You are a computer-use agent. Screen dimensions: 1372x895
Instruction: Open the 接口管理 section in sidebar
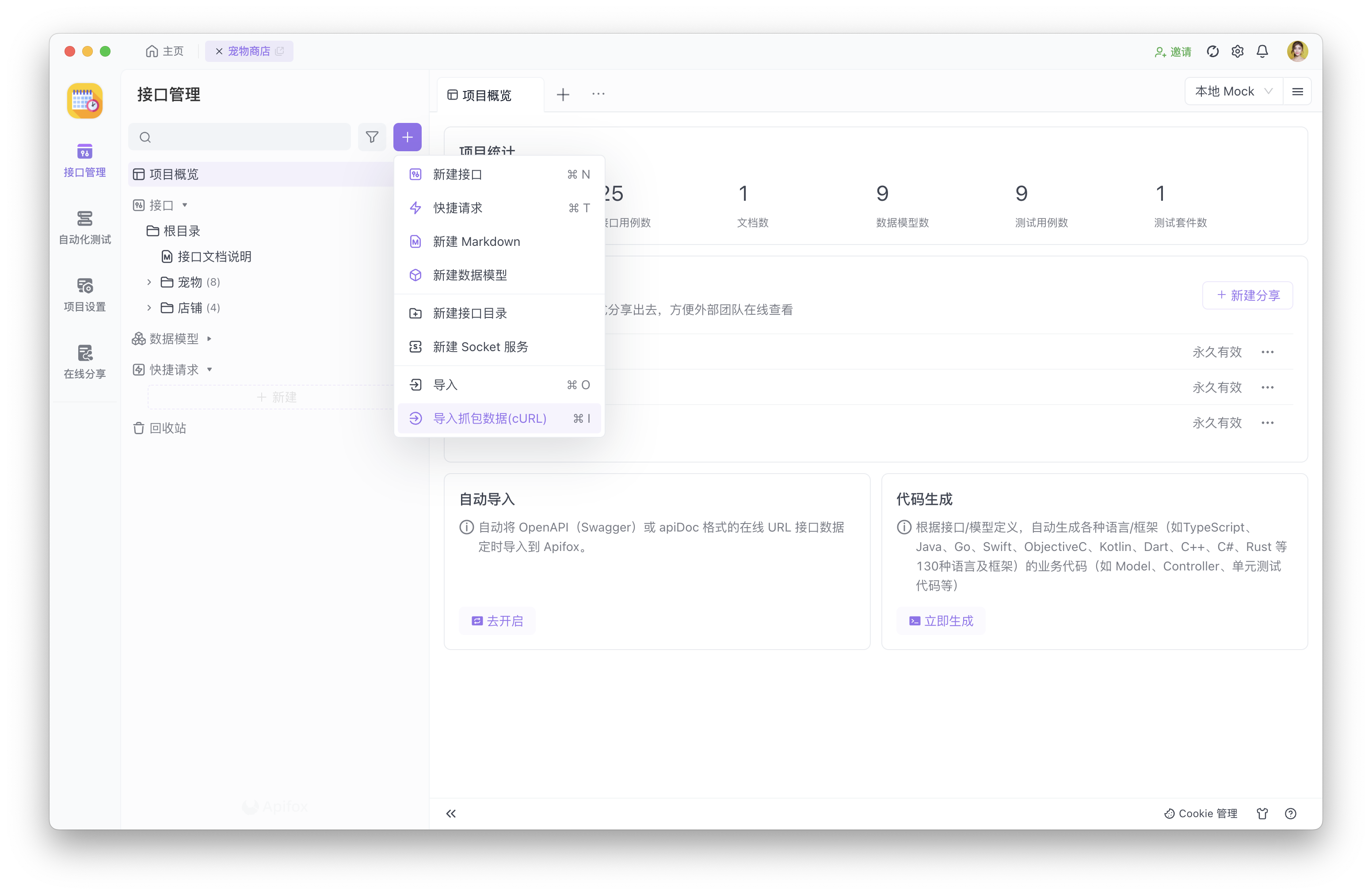[x=84, y=161]
